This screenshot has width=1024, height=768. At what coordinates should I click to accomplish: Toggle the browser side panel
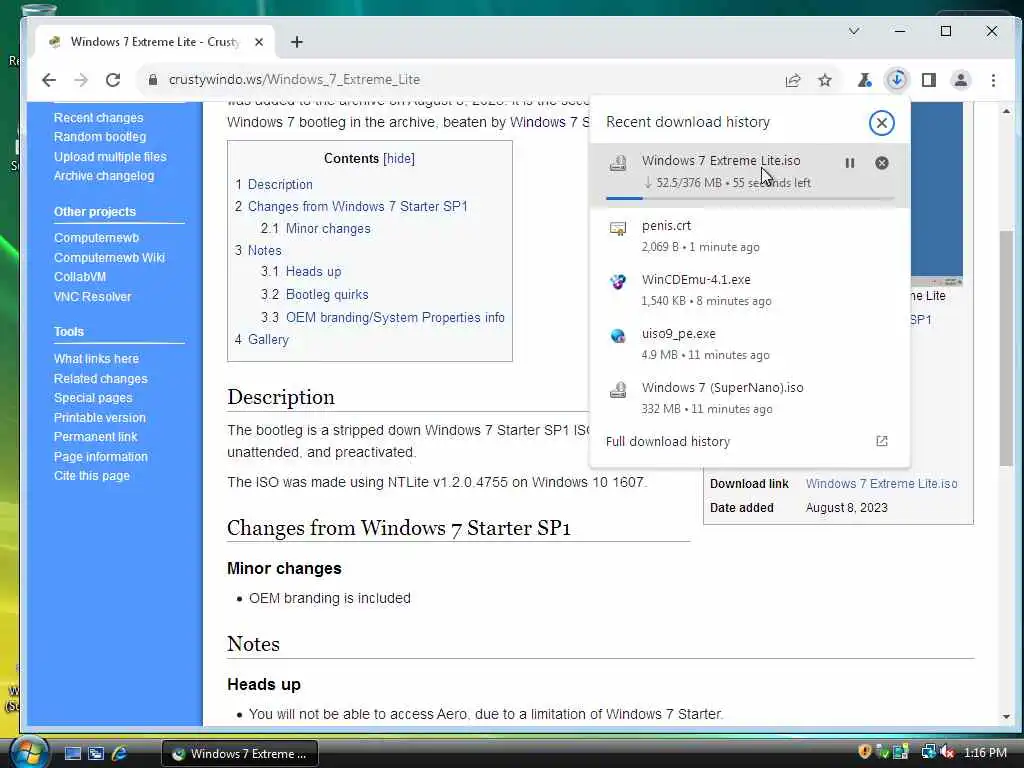tap(929, 80)
